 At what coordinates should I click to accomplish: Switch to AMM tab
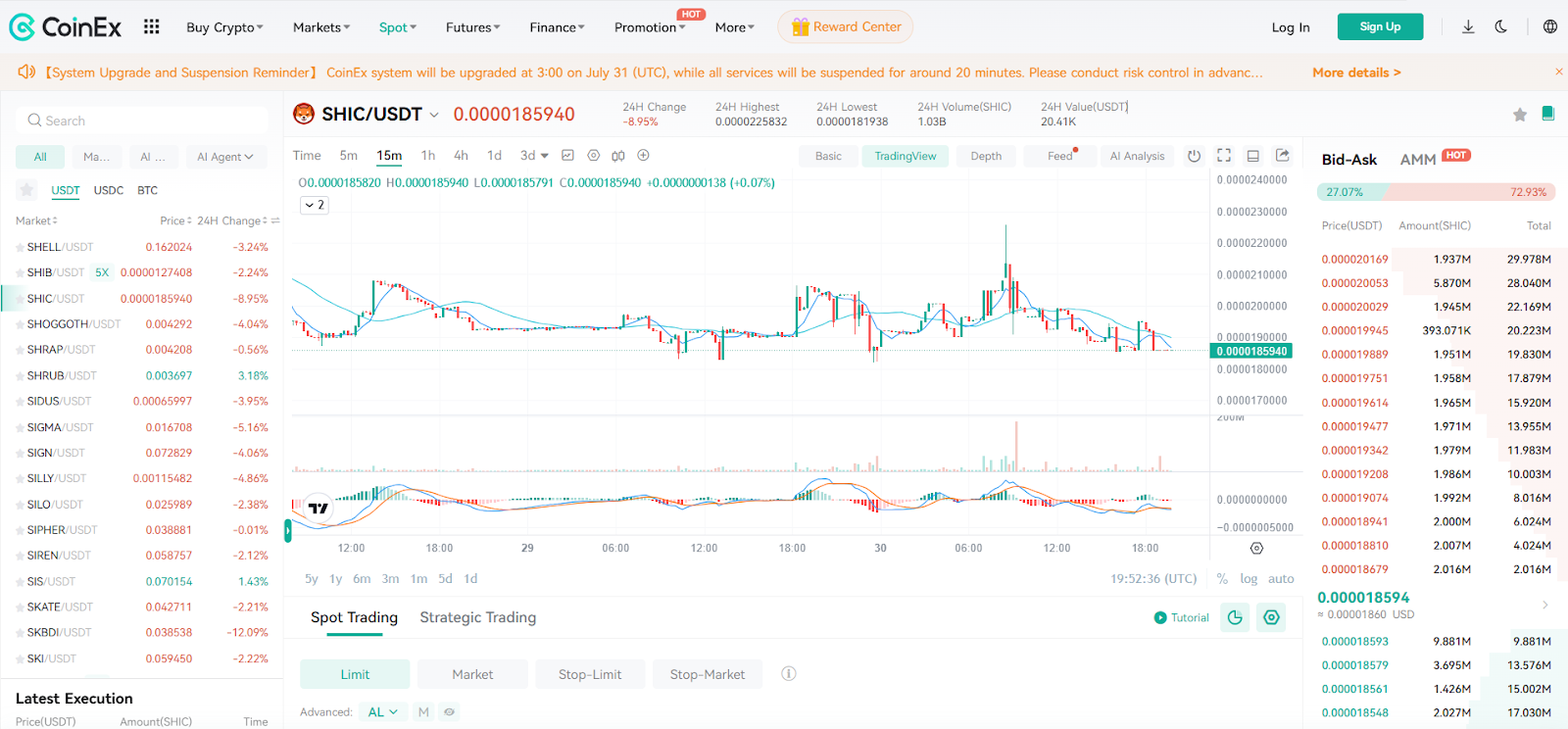(1418, 159)
